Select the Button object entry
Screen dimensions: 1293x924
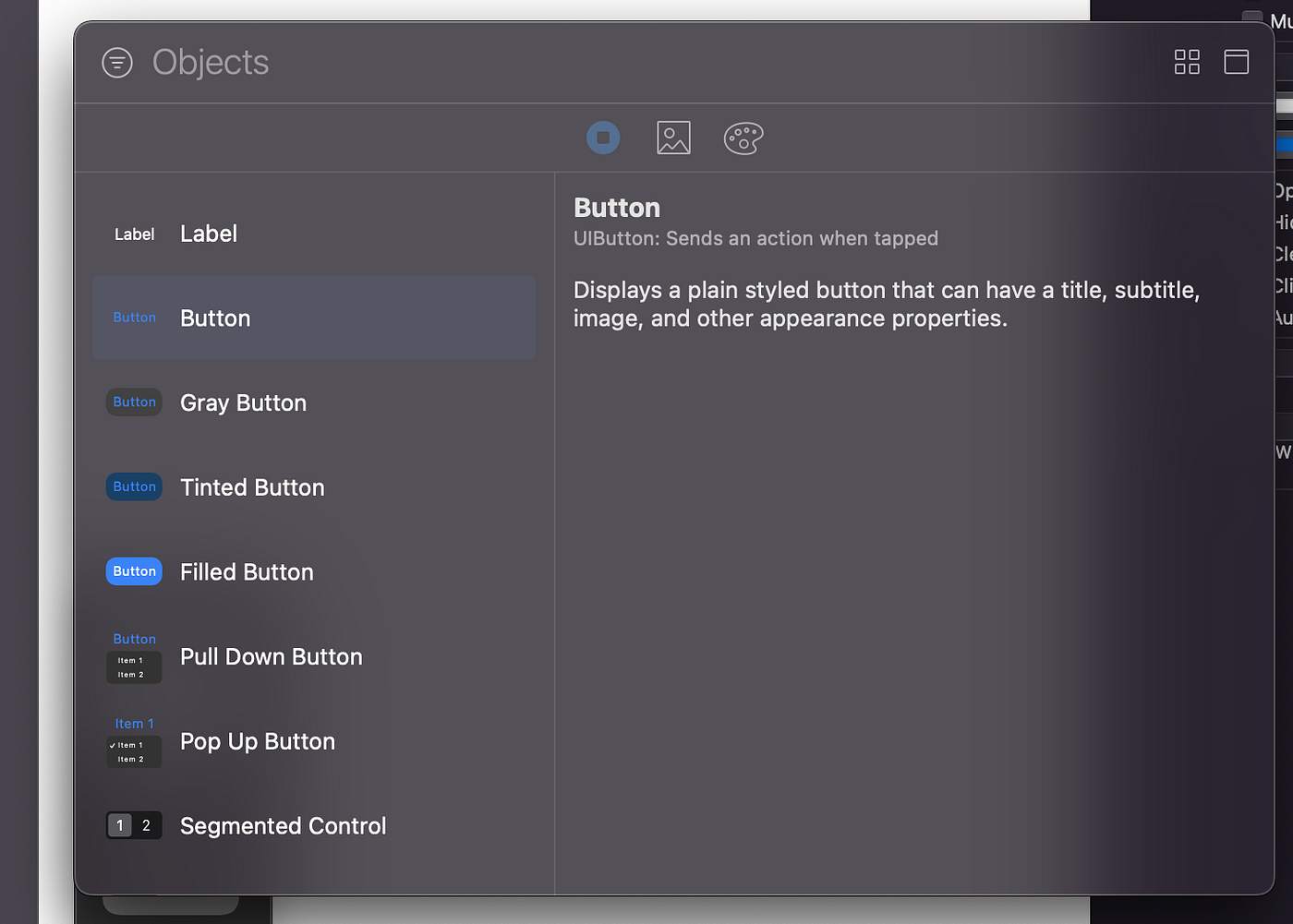tap(277, 318)
